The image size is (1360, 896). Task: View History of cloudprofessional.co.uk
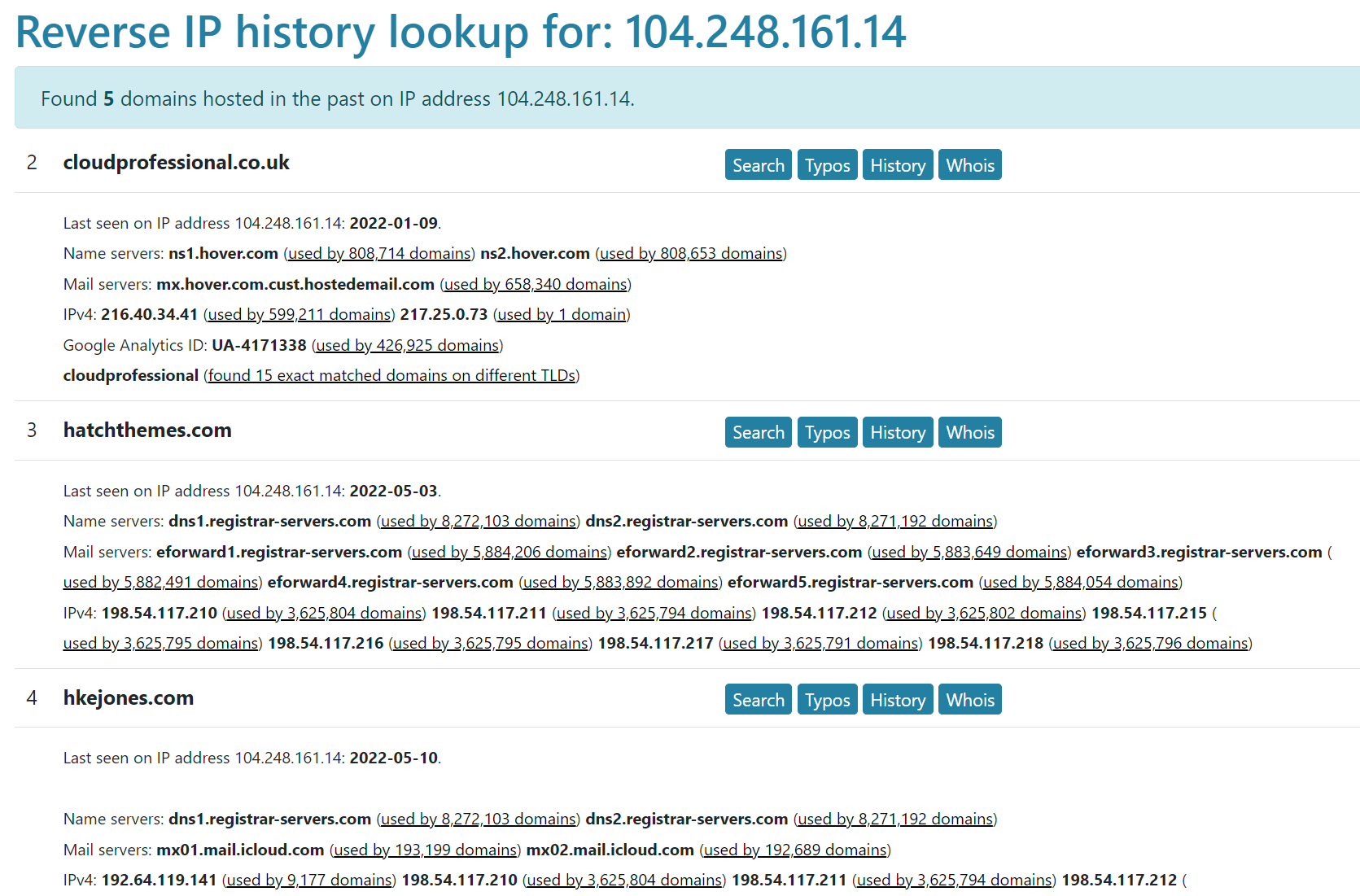898,165
